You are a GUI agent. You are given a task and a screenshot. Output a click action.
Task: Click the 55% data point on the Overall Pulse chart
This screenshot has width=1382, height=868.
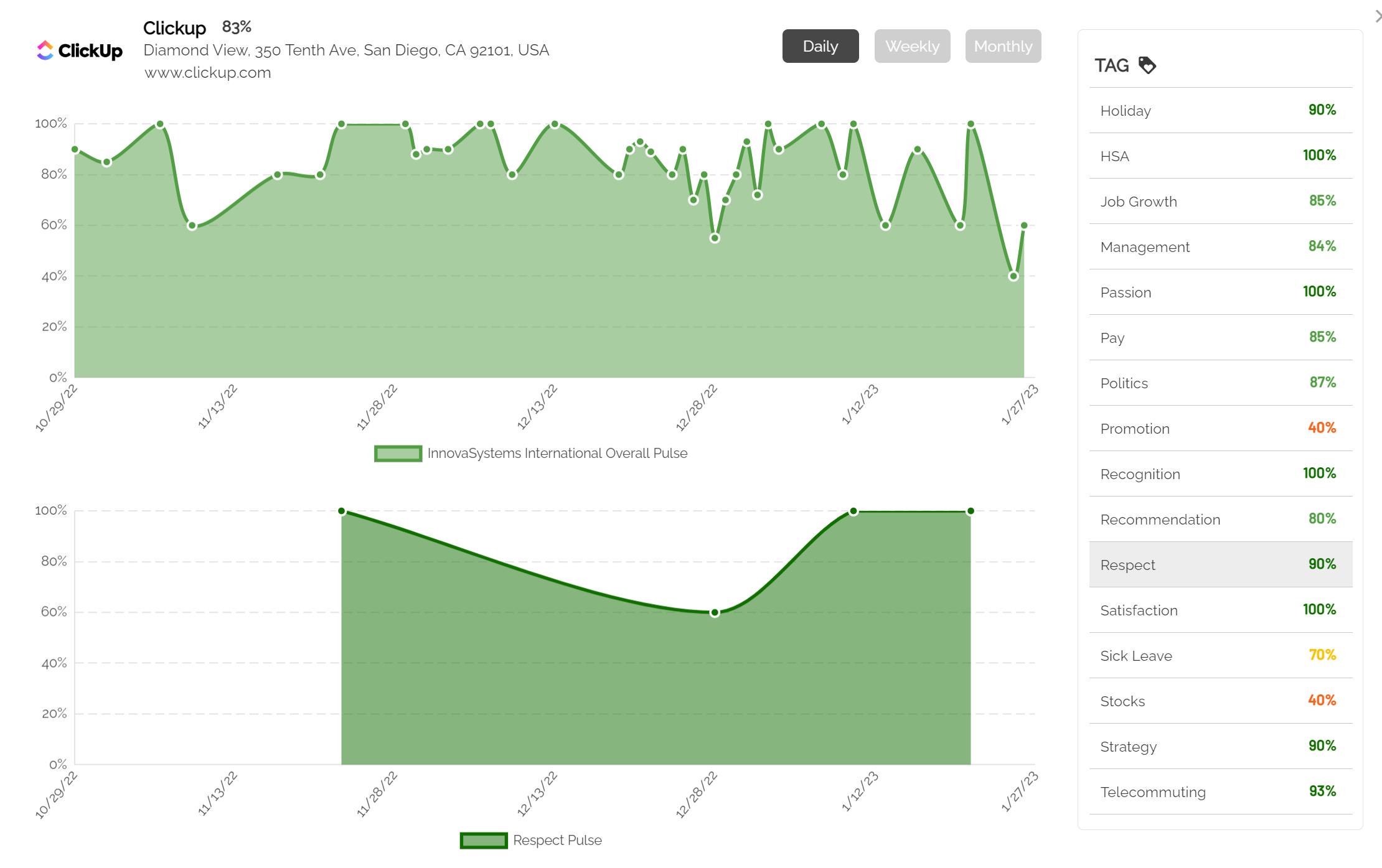(715, 238)
